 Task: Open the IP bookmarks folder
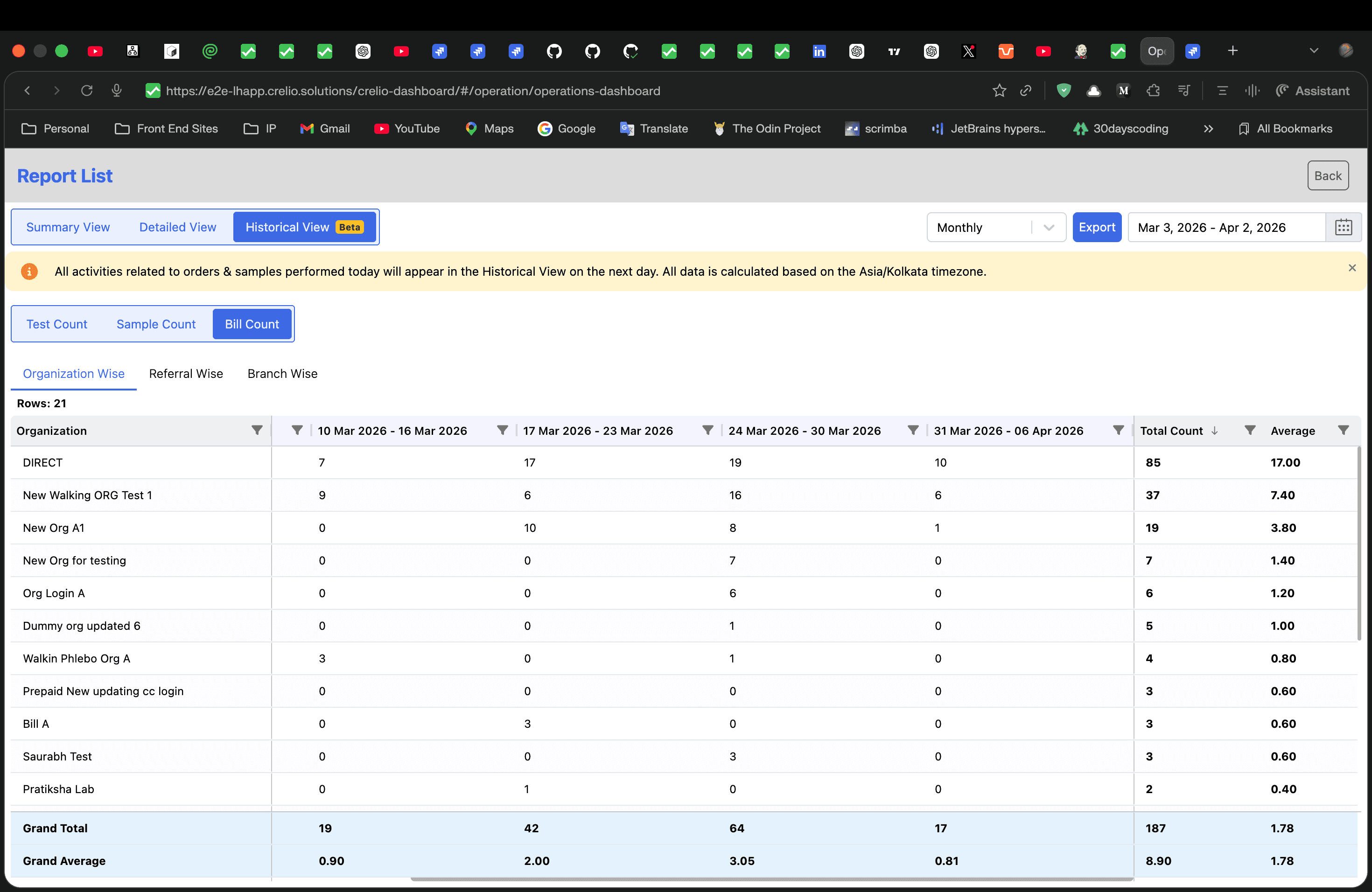click(x=260, y=128)
